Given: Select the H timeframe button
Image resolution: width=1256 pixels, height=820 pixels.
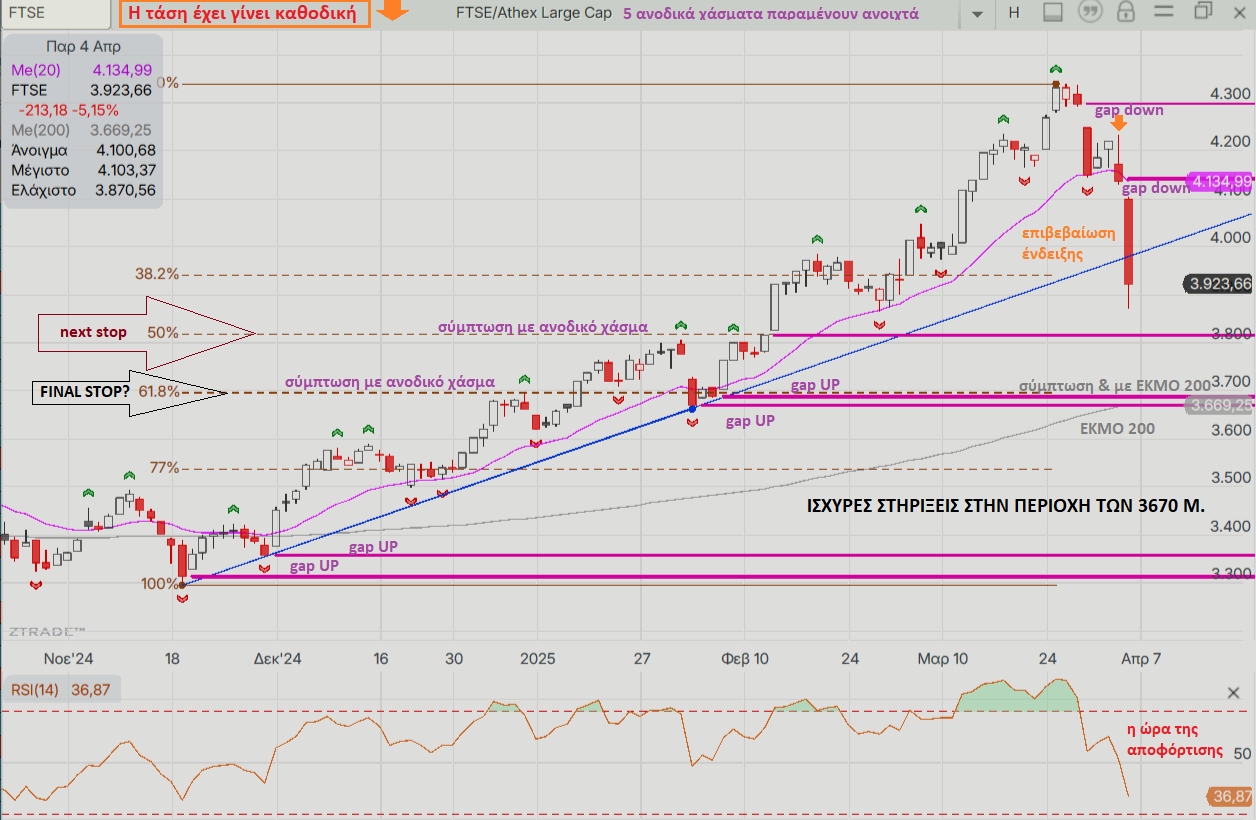Looking at the screenshot, I should coord(1014,14).
